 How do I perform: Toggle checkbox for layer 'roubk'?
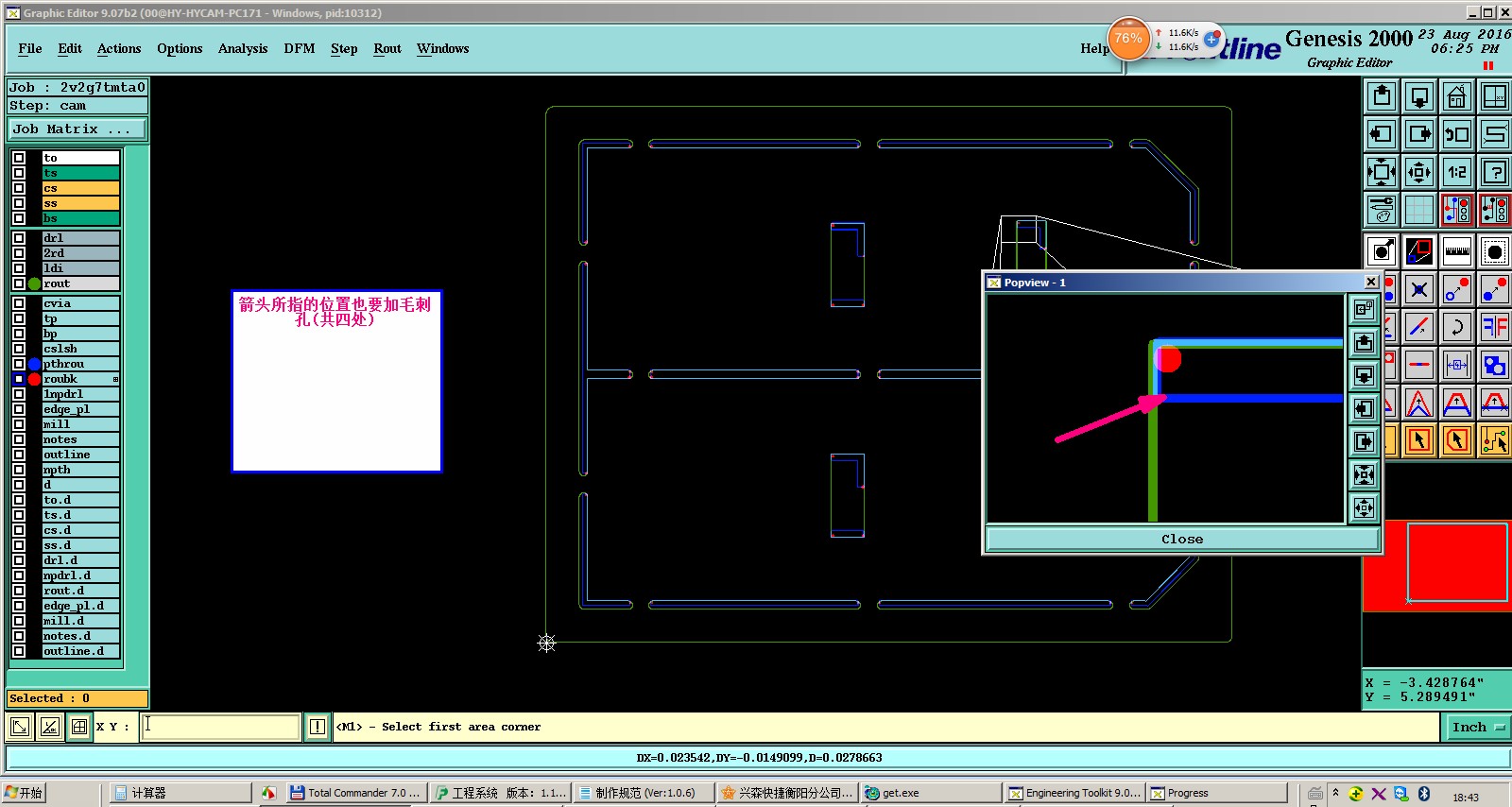point(19,379)
